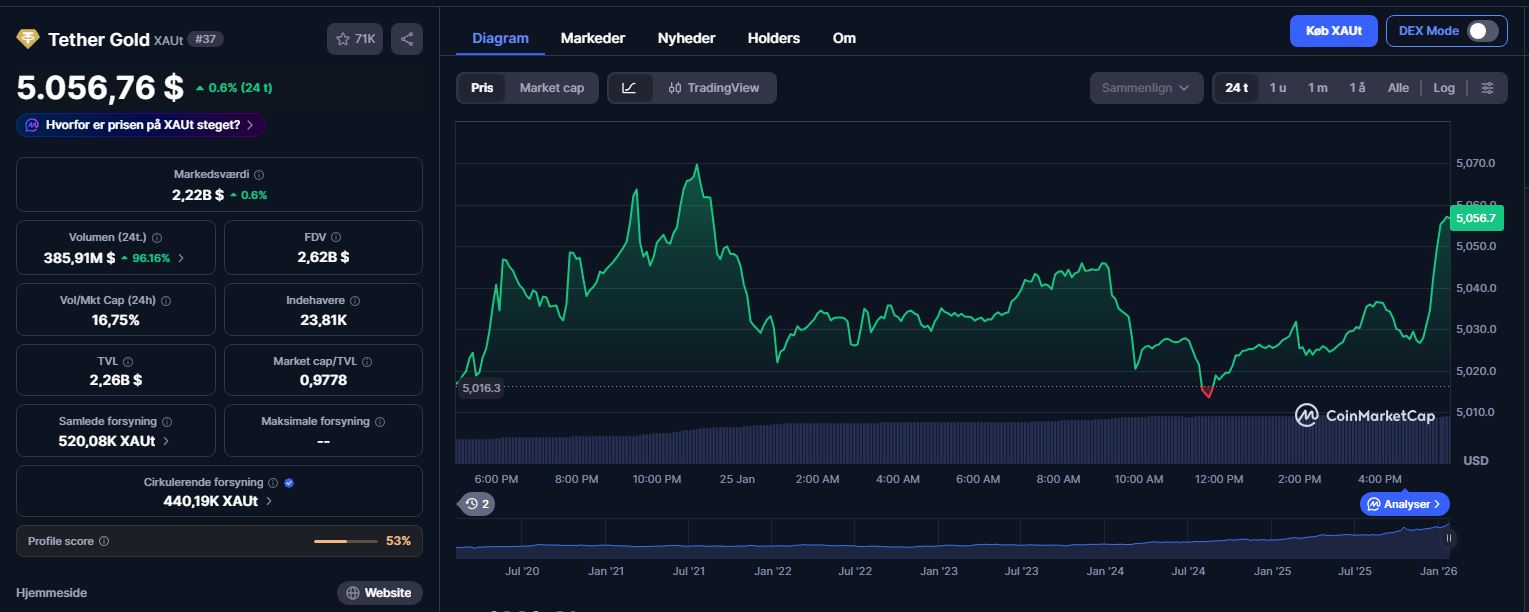The width and height of the screenshot is (1529, 612).
Task: Click info icon next to Maksimale forsyning
Action: pos(380,422)
